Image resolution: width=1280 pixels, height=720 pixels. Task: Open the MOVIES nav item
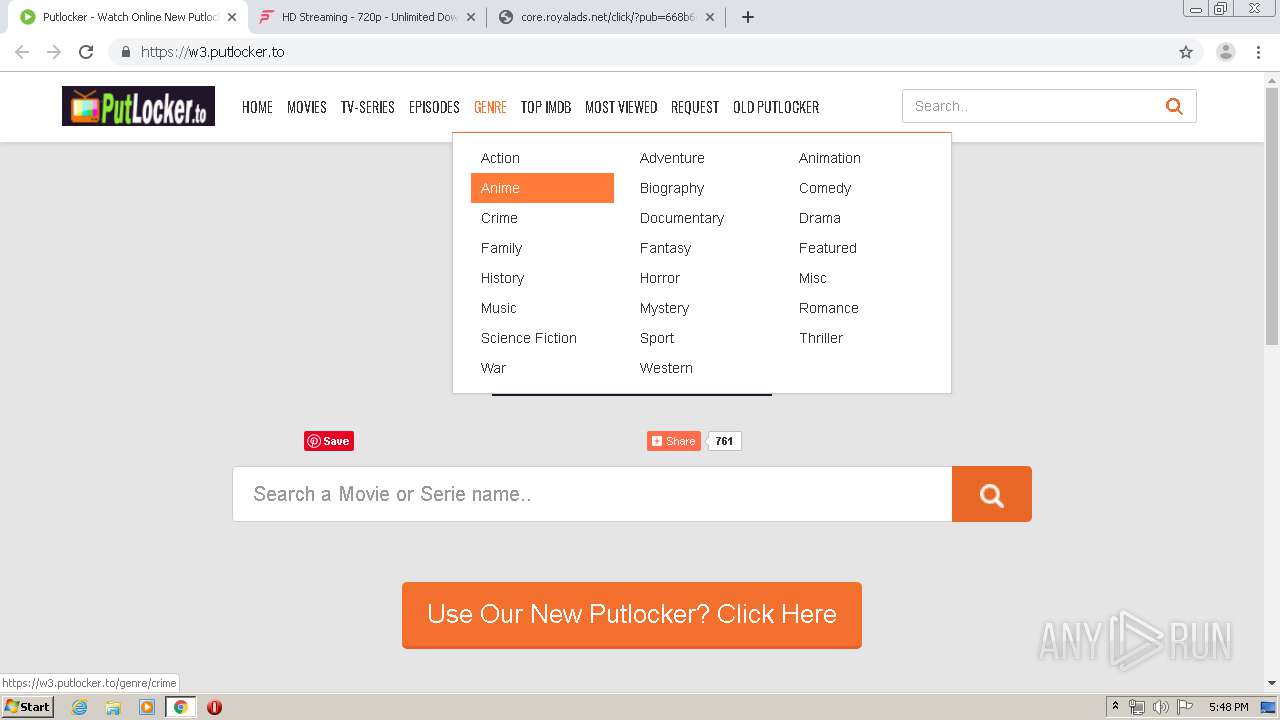point(307,107)
